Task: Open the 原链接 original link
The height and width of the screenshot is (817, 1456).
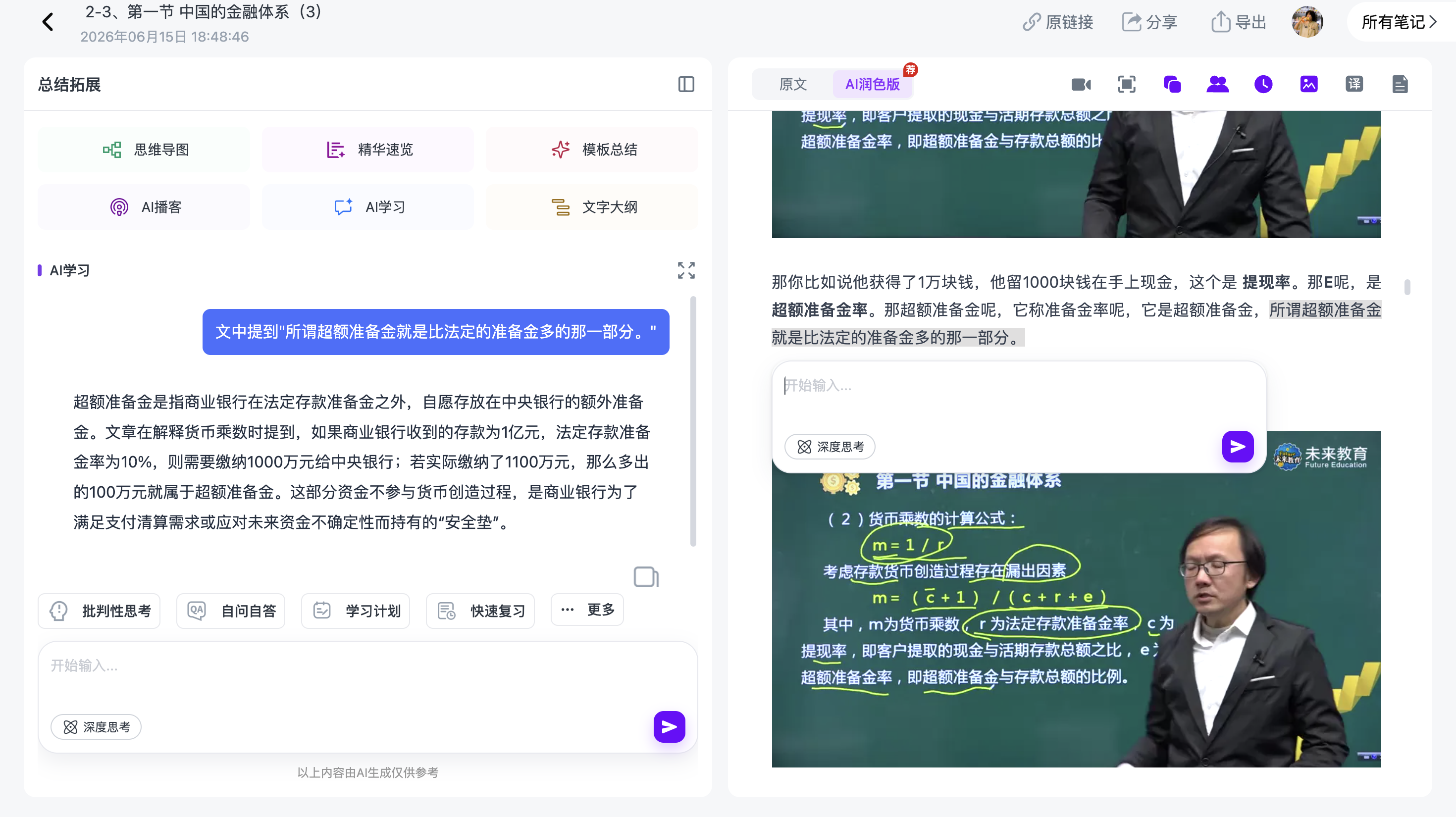Action: [1057, 22]
